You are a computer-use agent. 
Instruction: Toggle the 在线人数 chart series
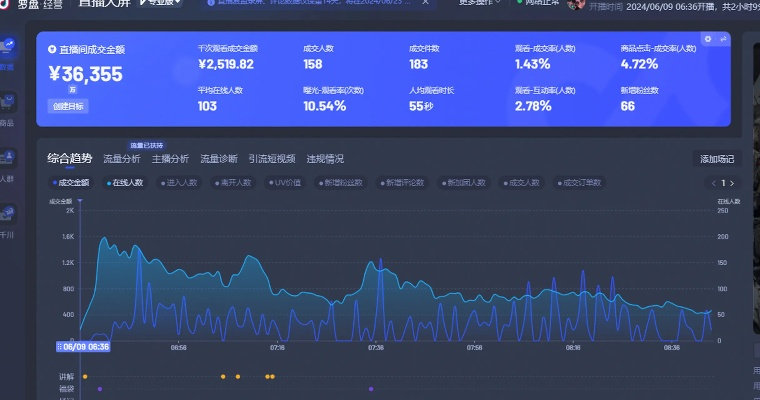point(124,183)
